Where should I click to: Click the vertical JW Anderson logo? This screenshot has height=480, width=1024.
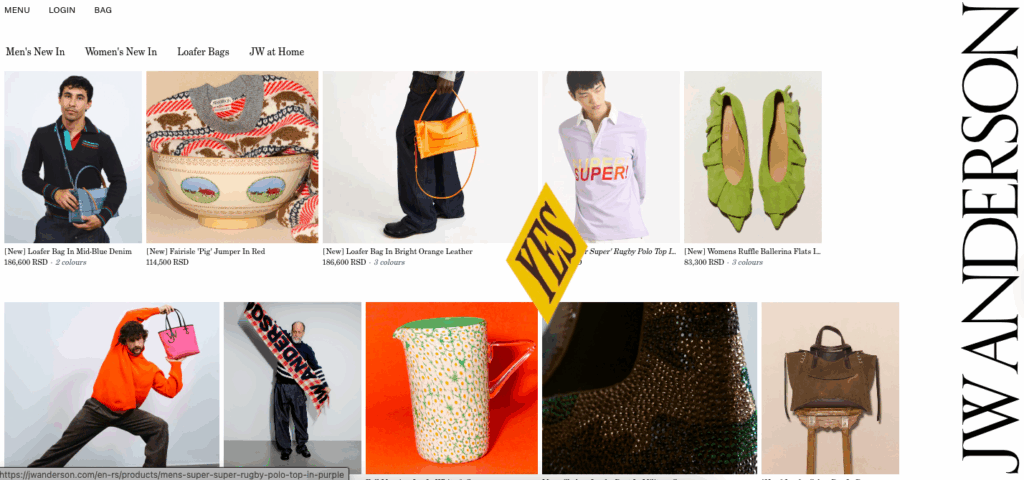pos(990,238)
